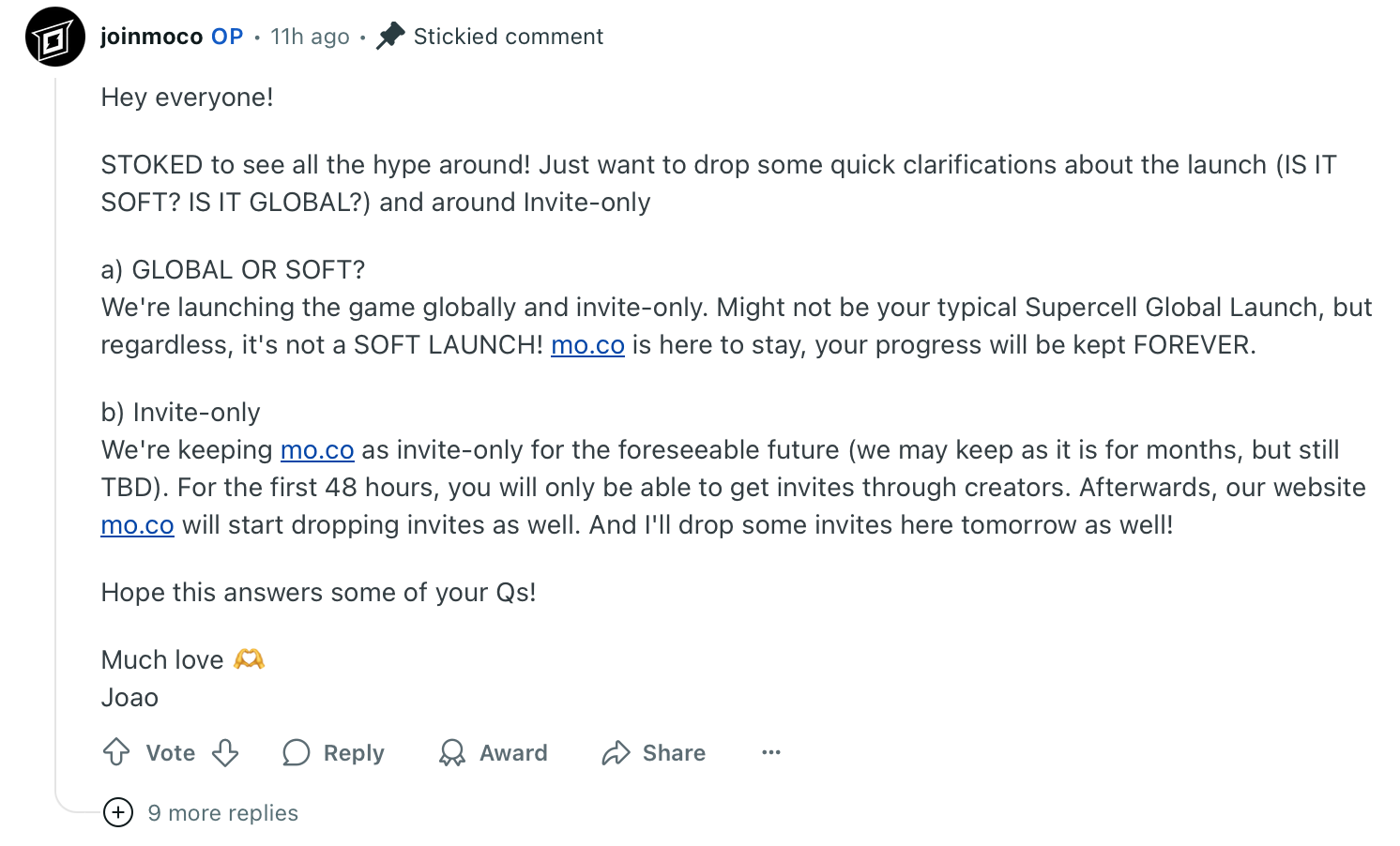The image size is (1400, 846).
Task: Open the three-dots more options menu
Action: point(771,752)
